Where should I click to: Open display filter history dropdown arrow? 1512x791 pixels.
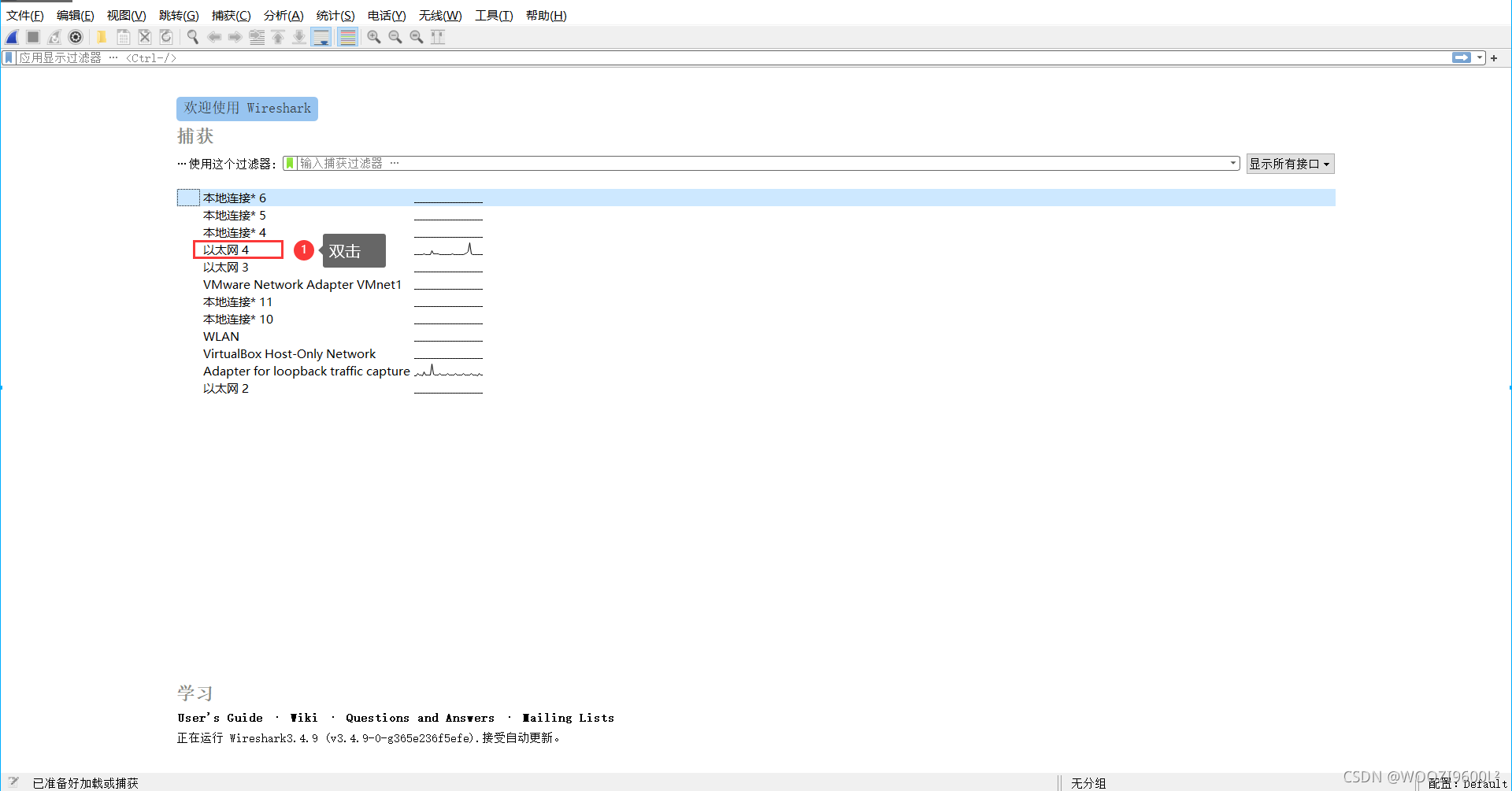[x=1480, y=58]
